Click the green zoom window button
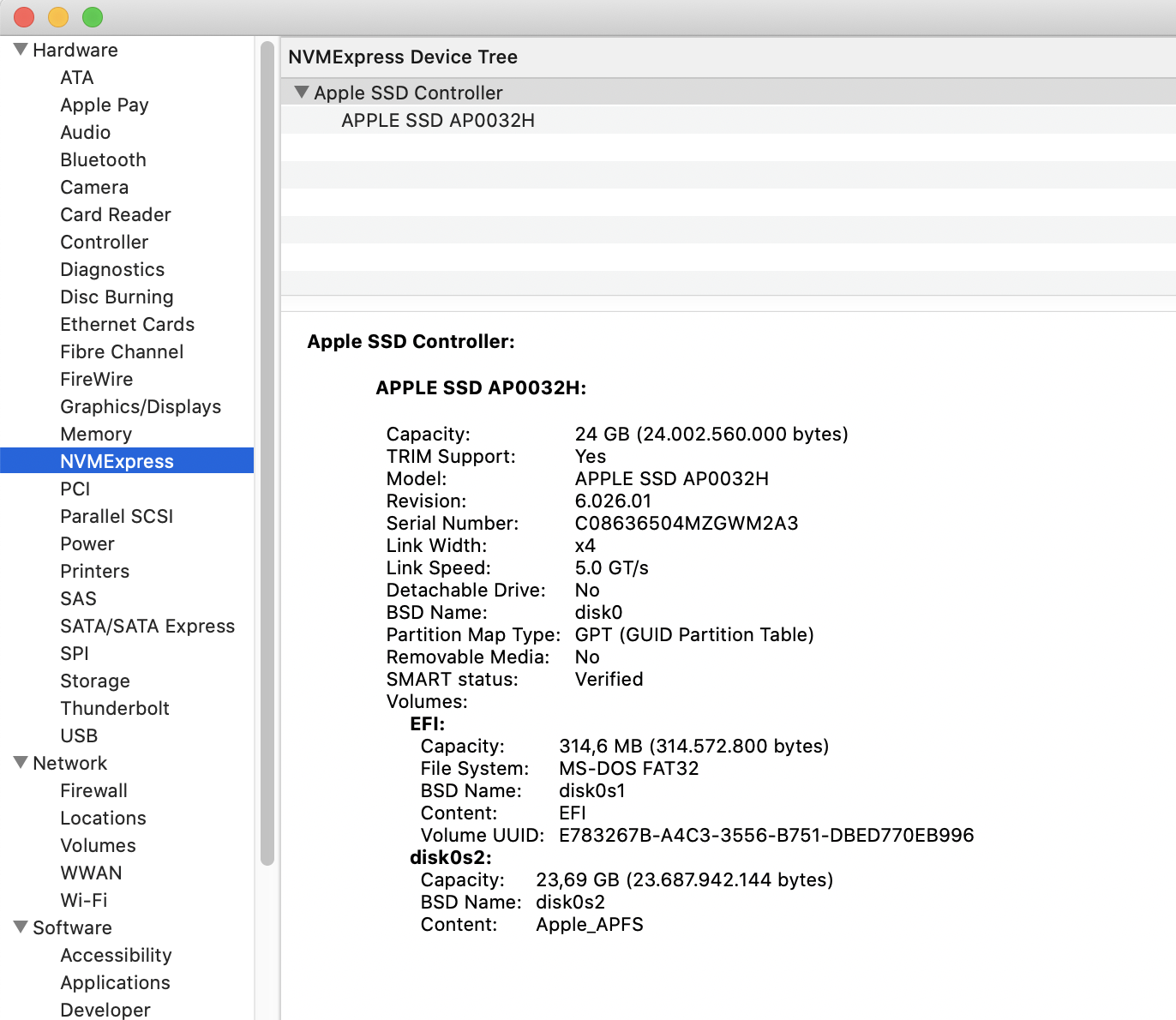This screenshot has width=1176, height=1020. point(93,16)
